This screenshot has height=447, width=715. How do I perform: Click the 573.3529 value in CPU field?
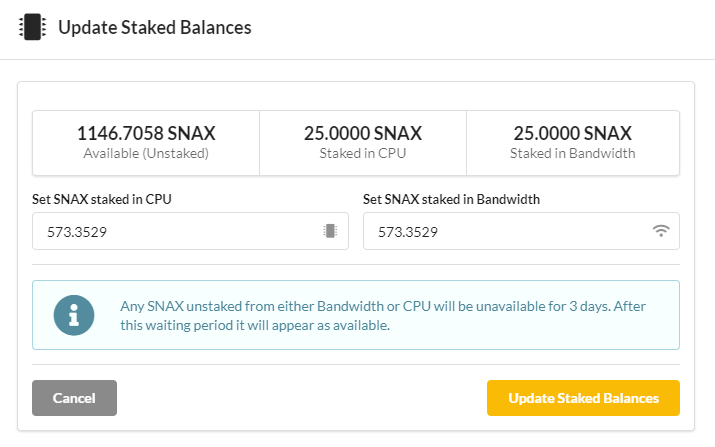click(x=77, y=232)
